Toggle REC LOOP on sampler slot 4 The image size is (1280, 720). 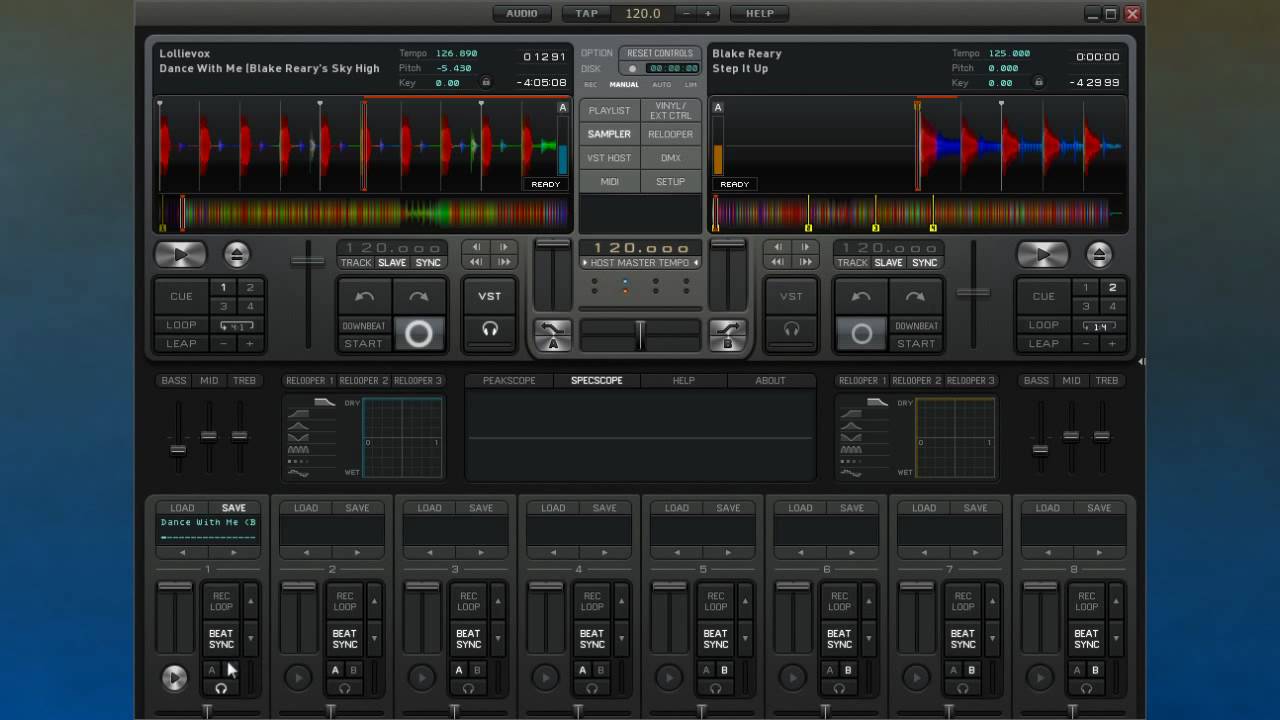[592, 601]
